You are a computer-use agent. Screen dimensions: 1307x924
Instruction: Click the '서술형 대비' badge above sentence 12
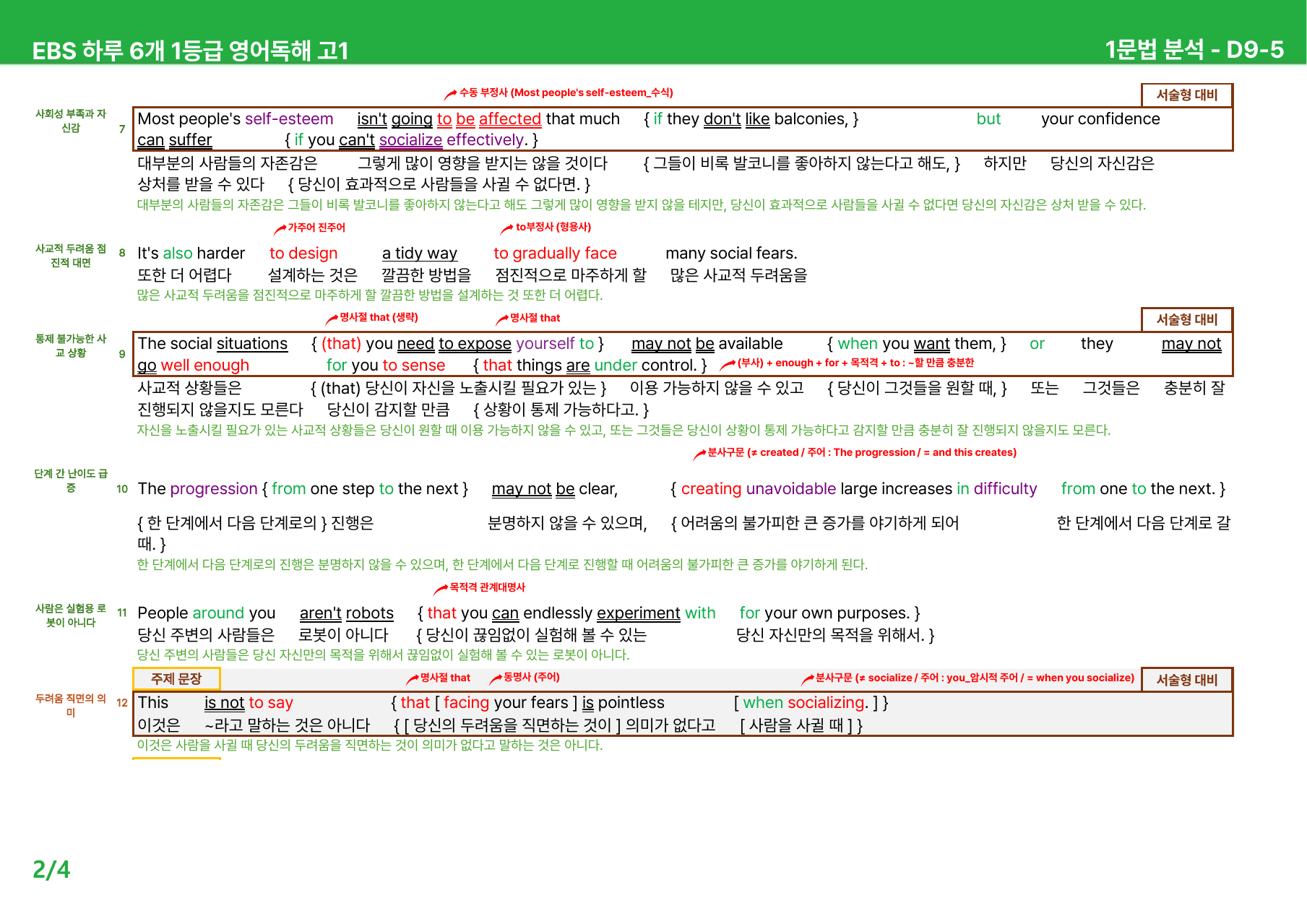pos(1187,680)
